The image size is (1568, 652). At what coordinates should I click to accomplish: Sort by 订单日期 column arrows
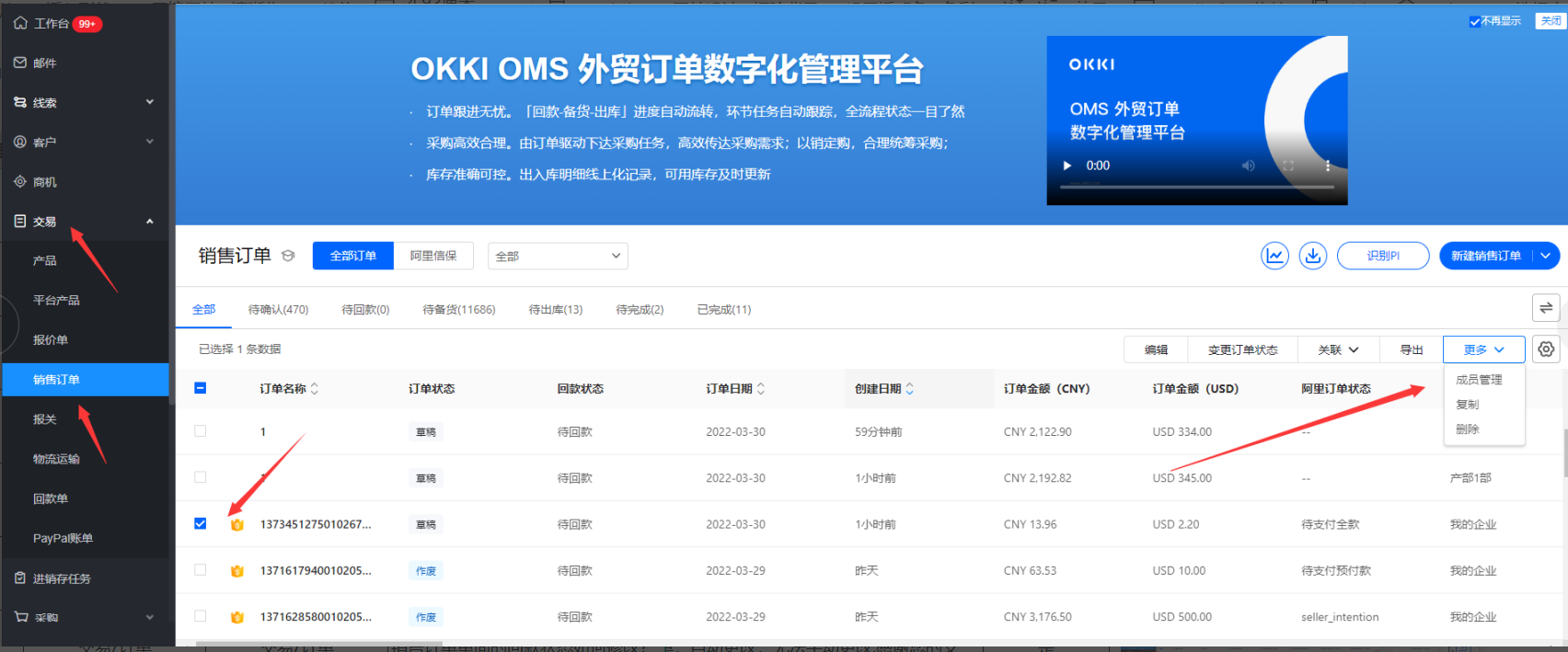coord(761,389)
